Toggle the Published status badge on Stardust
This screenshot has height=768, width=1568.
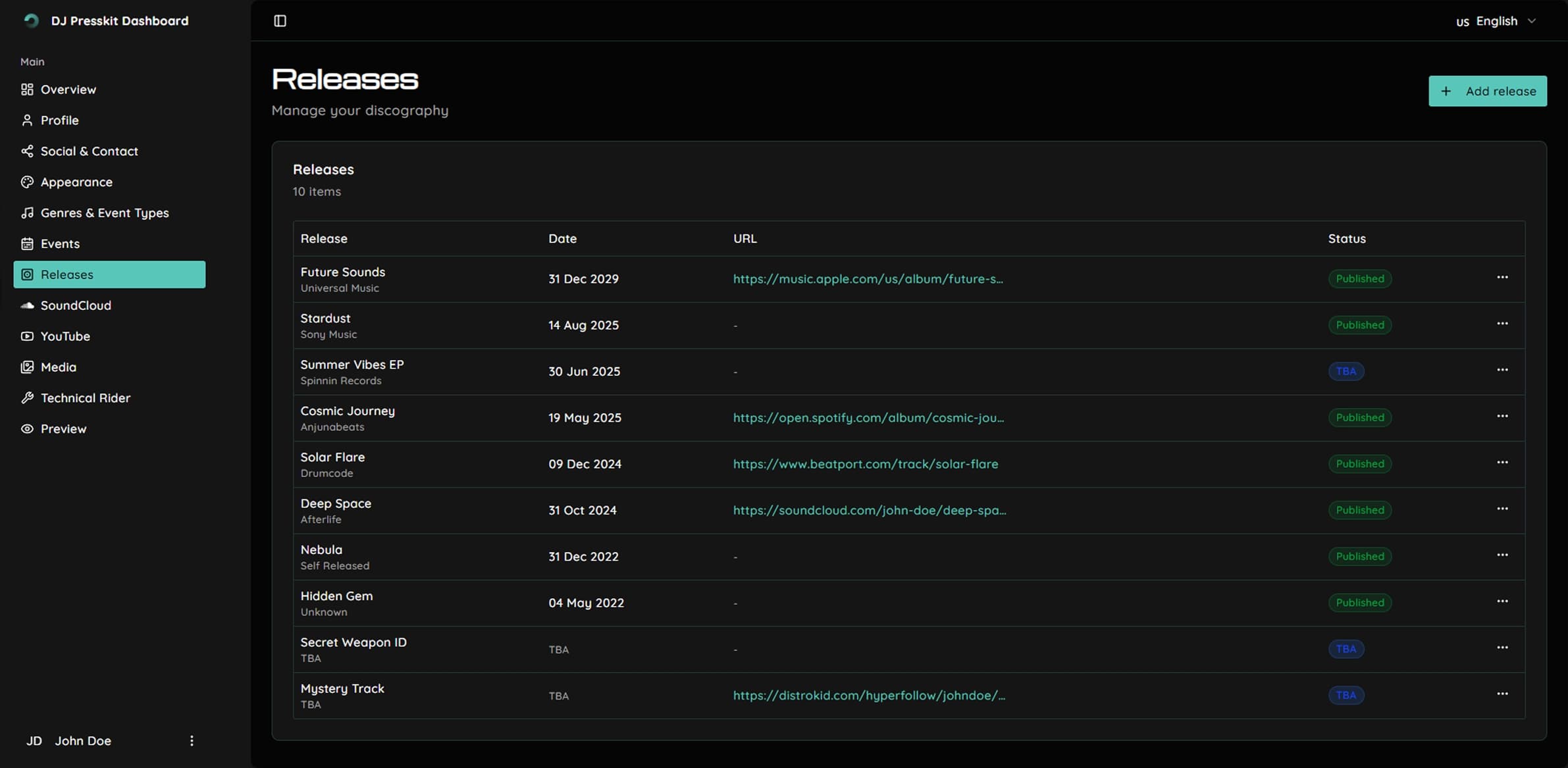pos(1359,324)
